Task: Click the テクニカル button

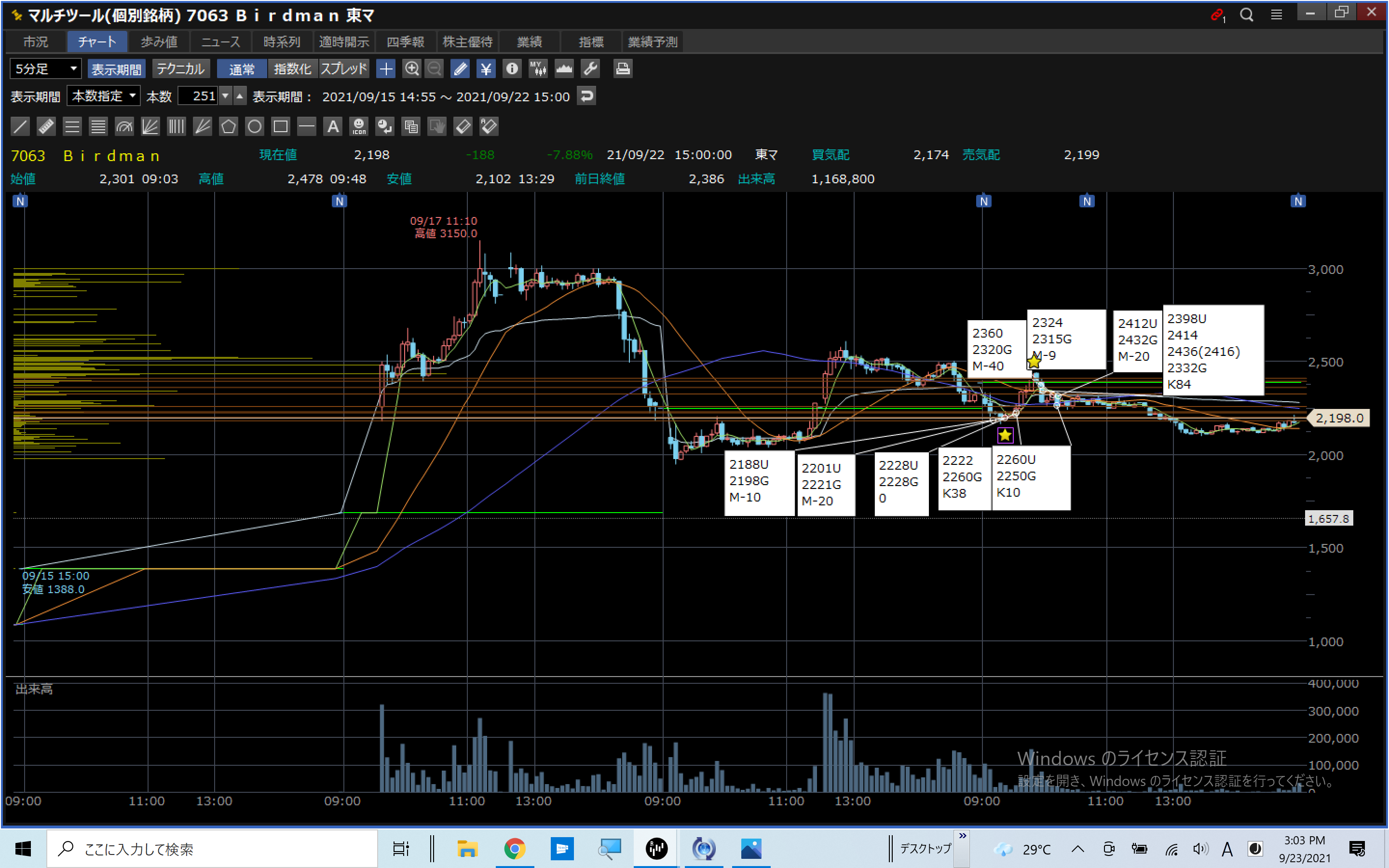Action: click(x=180, y=69)
